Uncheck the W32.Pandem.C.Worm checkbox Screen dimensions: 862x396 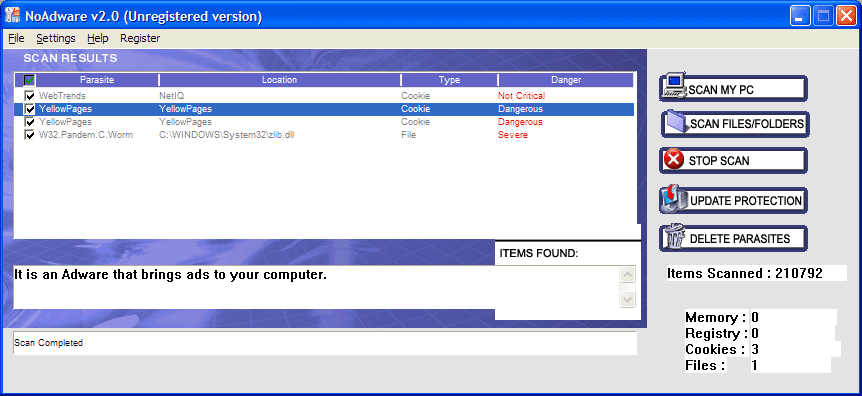[x=29, y=135]
